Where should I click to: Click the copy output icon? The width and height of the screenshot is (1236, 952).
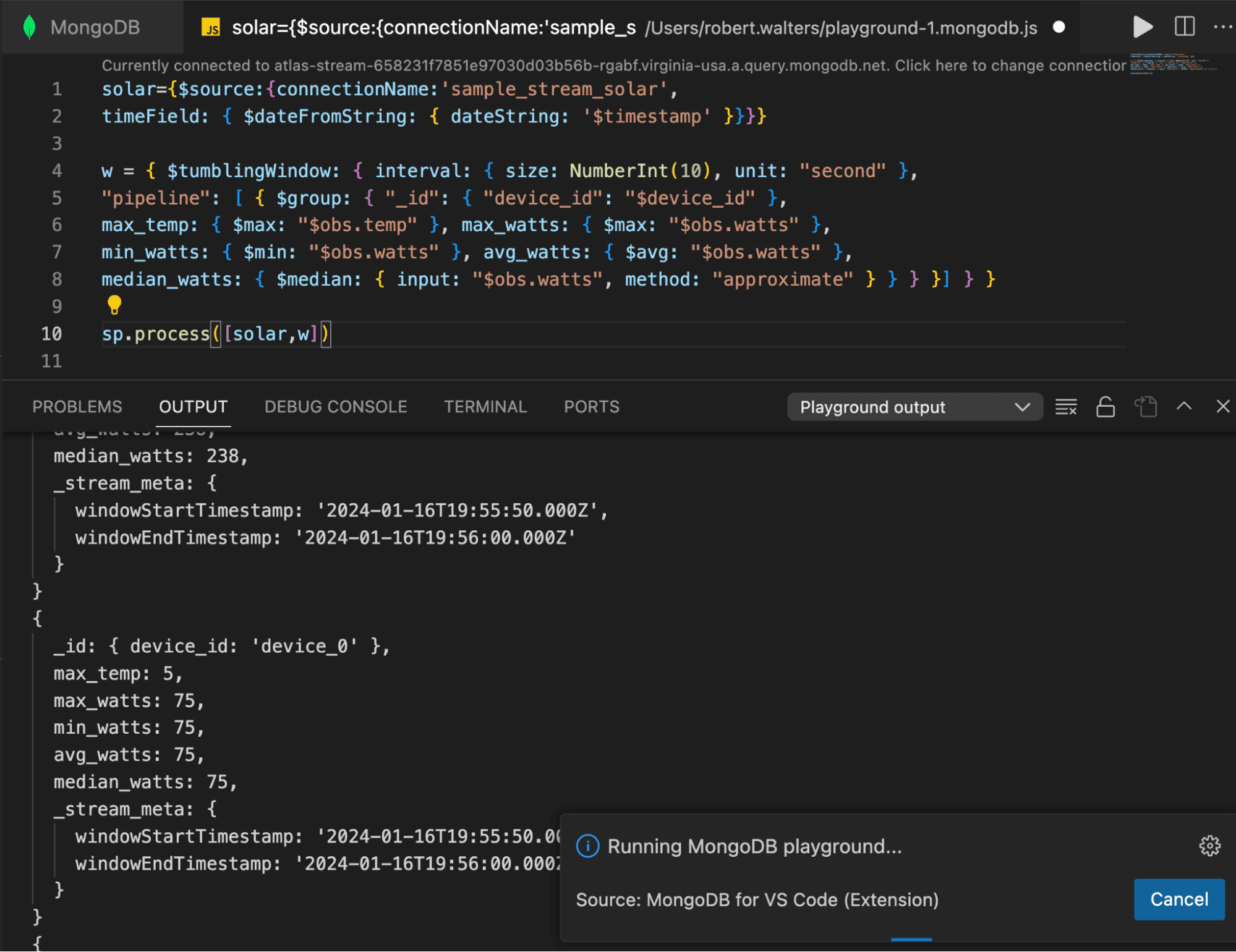point(1147,407)
